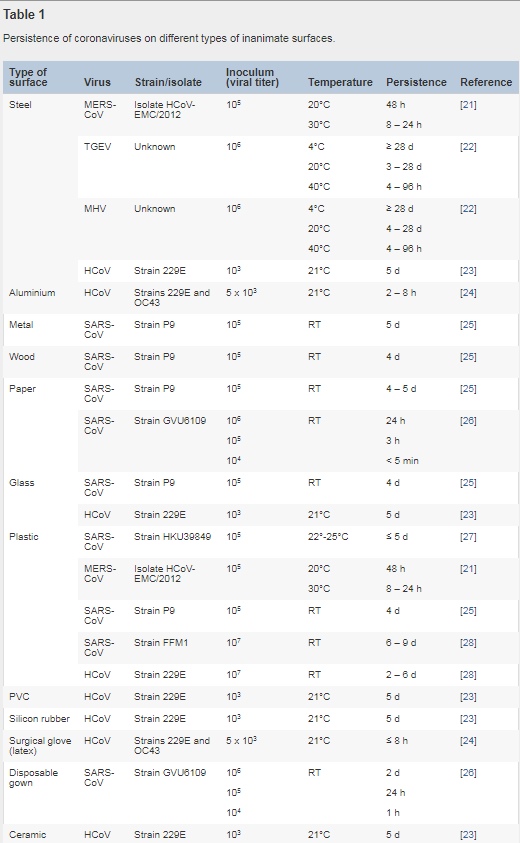The height and width of the screenshot is (843, 520).
Task: Click the Inoculum (viral titer) column header
Action: (x=252, y=77)
